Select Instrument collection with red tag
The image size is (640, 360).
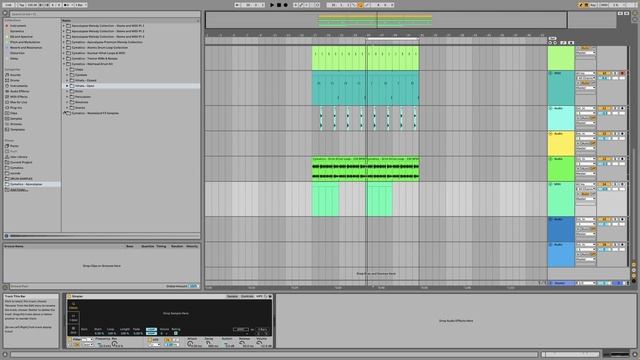click(18, 26)
